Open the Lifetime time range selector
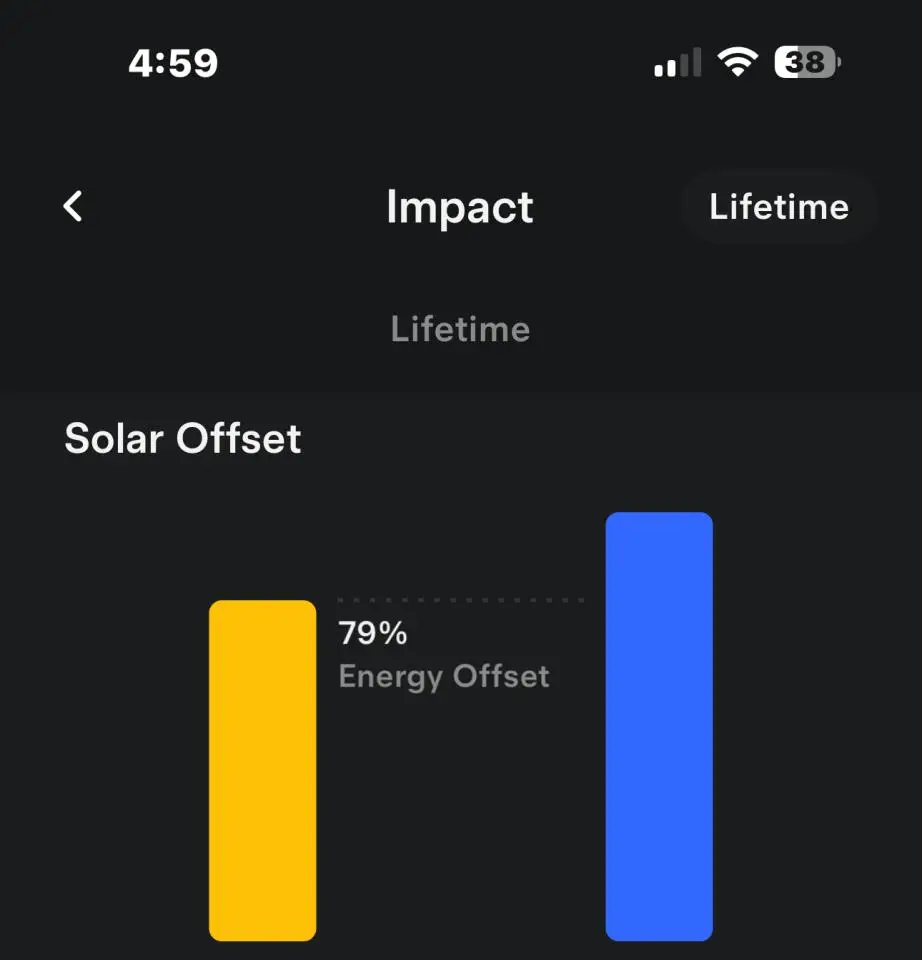 [x=778, y=207]
